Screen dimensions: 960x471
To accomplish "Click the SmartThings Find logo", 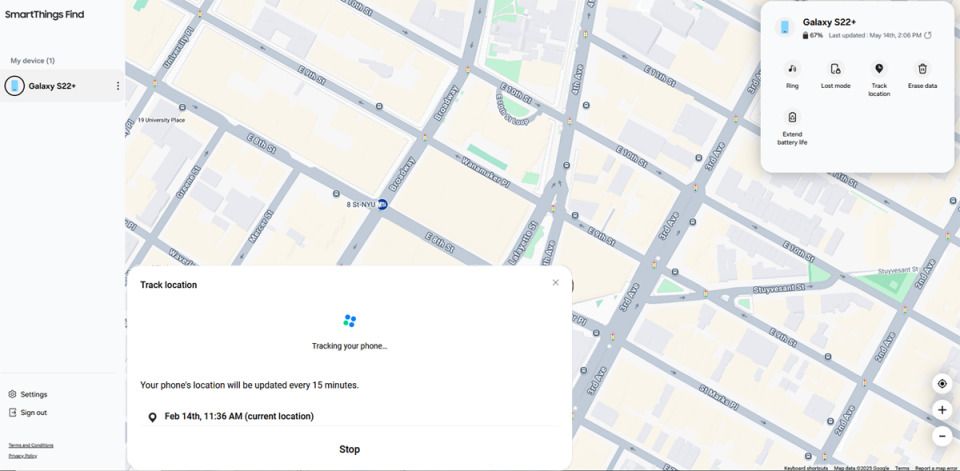I will point(45,15).
